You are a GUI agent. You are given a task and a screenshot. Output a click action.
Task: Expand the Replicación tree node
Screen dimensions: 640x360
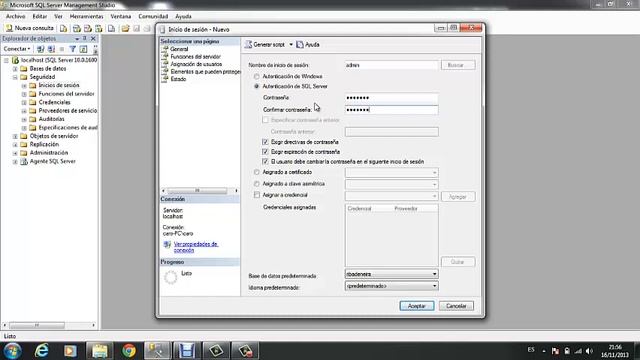(15, 144)
